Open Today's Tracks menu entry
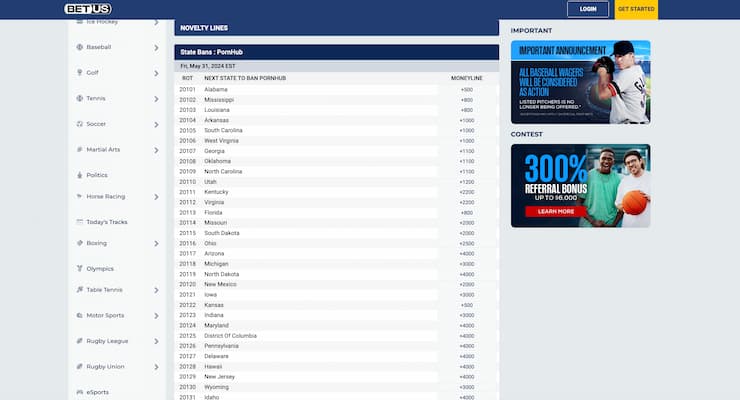Viewport: 740px width, 400px height. (107, 222)
